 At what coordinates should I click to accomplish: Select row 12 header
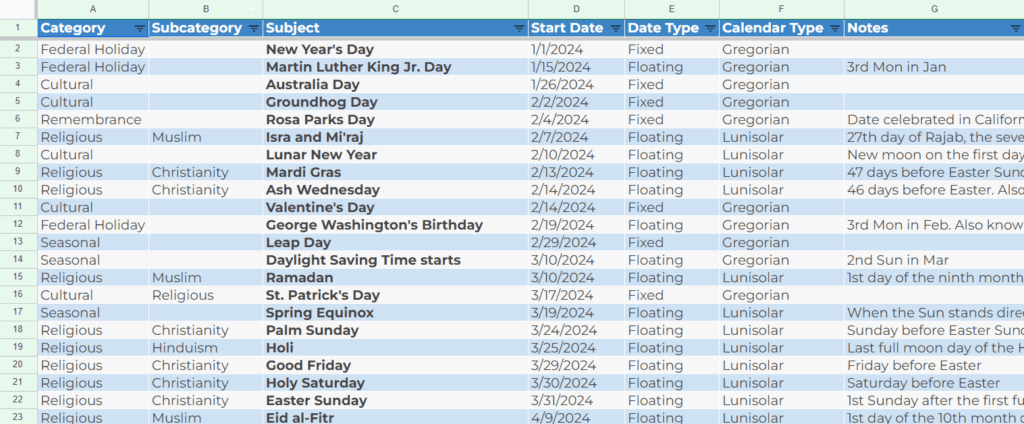(x=18, y=225)
